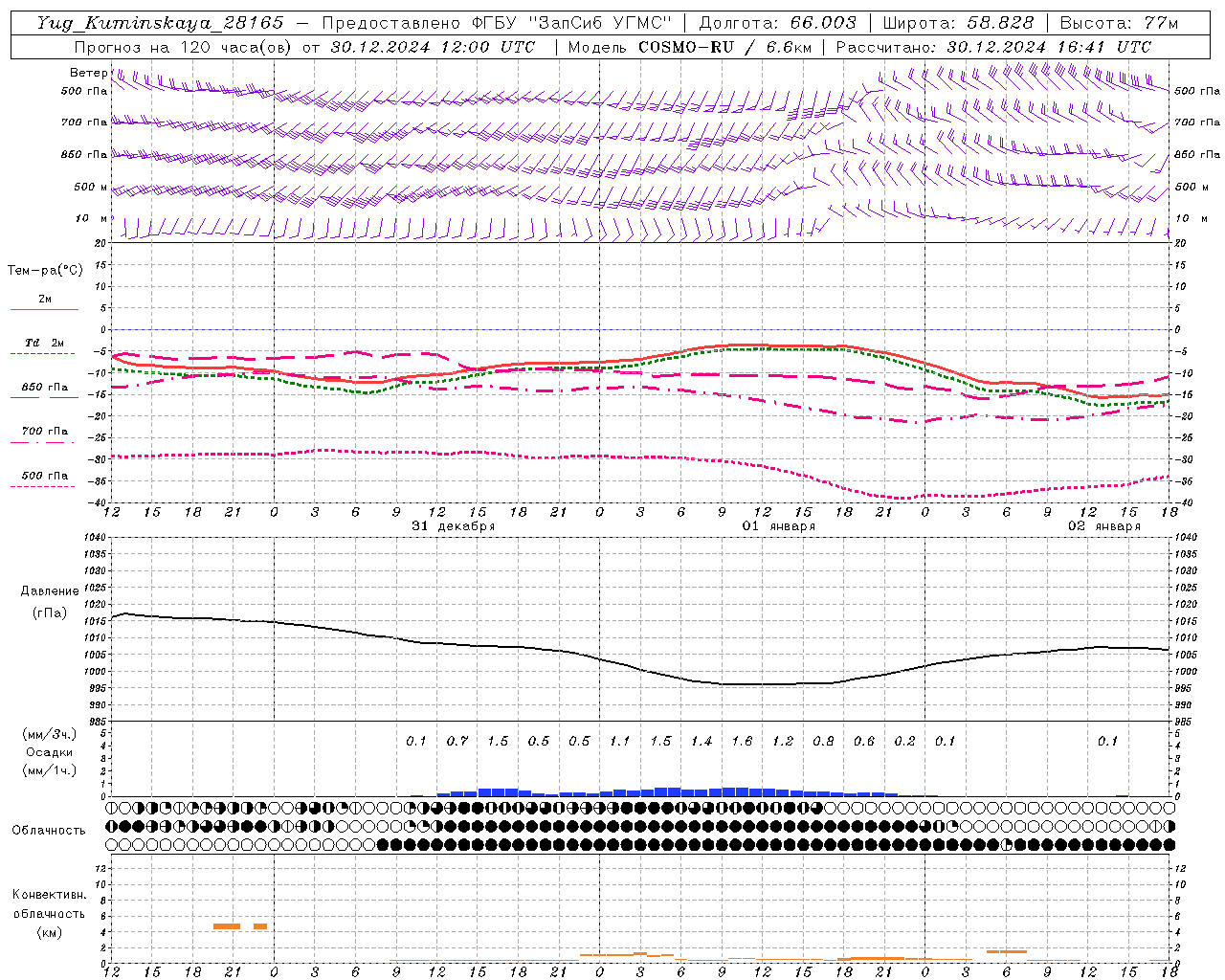Click the Долгота: 66.003 longitude value

click(778, 23)
